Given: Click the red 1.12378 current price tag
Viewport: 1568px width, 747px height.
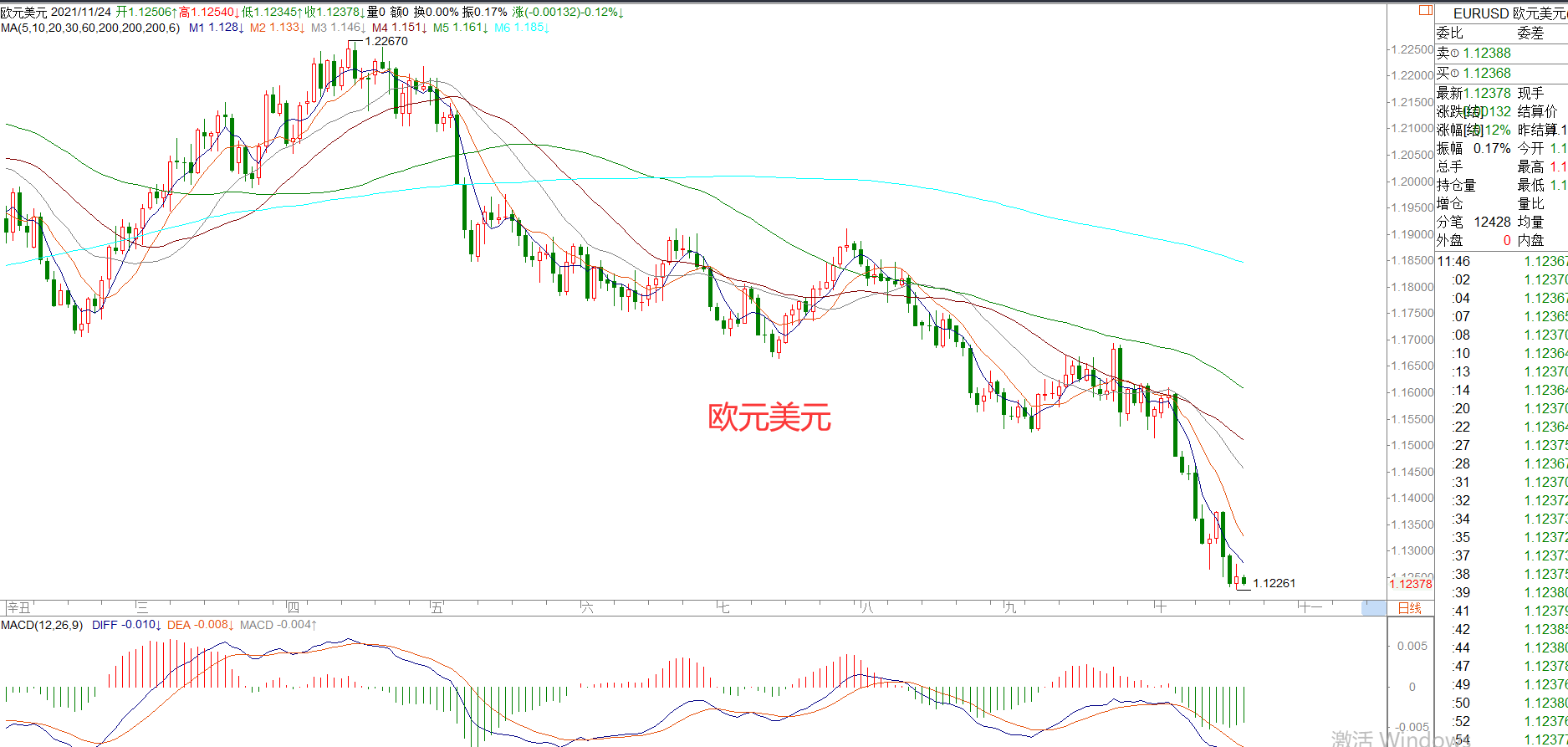Looking at the screenshot, I should click(x=1411, y=584).
